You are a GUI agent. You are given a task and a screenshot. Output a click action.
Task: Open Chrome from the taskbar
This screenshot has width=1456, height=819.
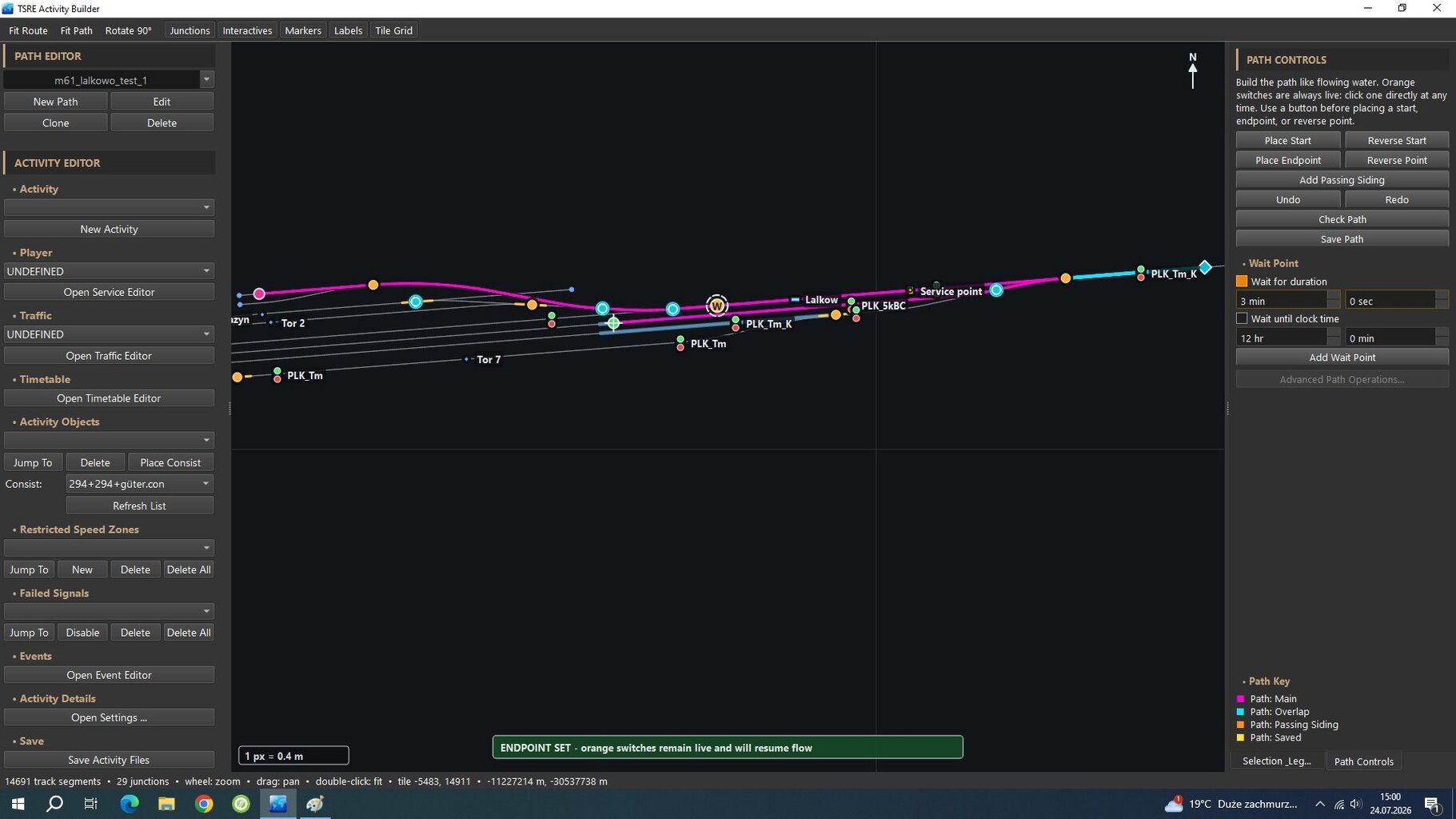coord(204,804)
